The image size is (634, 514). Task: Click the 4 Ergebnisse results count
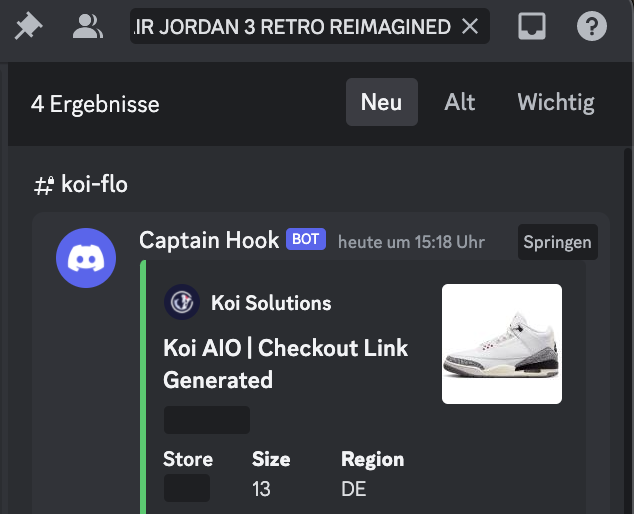click(x=95, y=104)
